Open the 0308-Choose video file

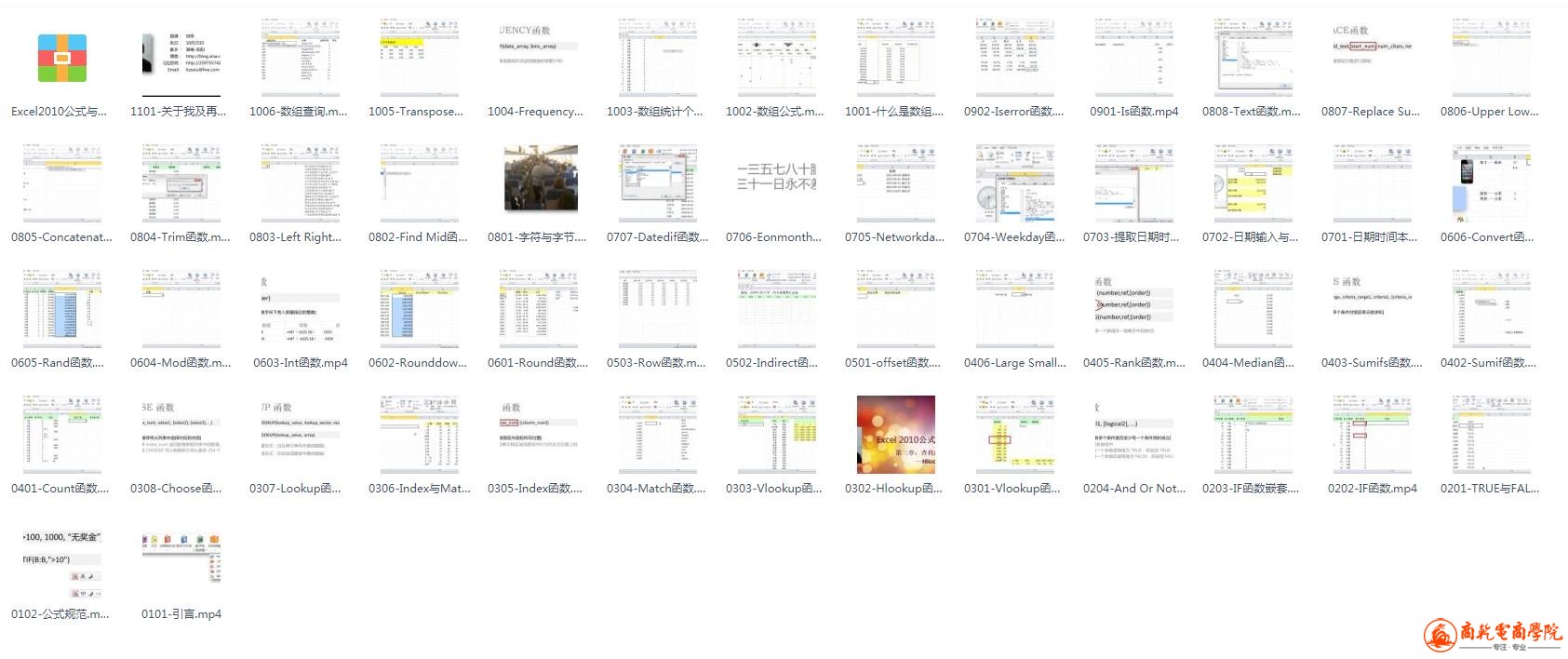pyautogui.click(x=181, y=434)
